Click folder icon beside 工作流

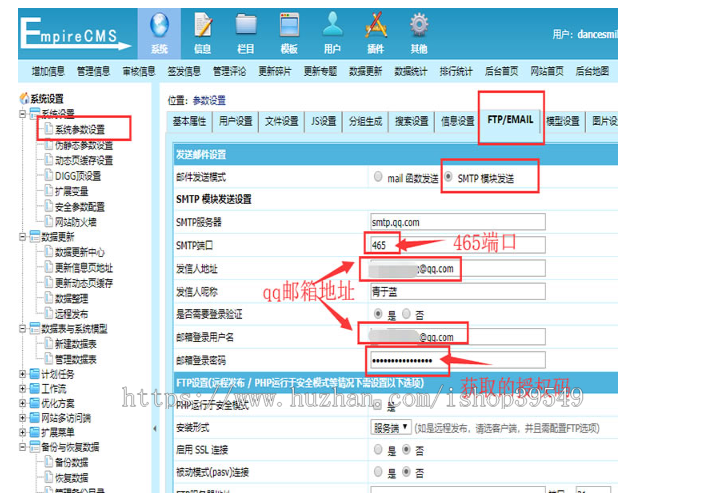pyautogui.click(x=35, y=388)
